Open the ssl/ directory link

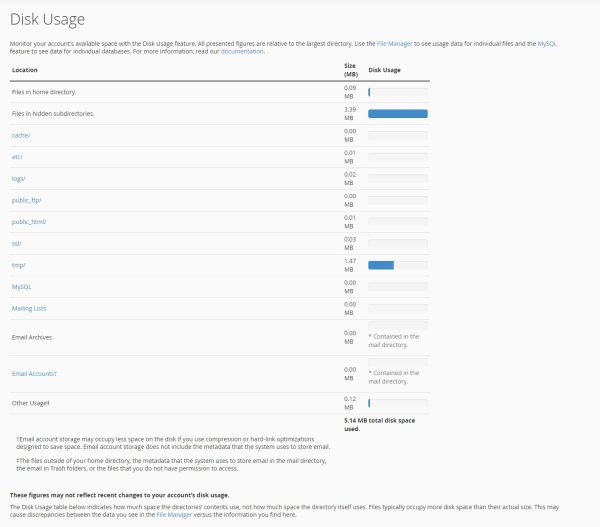(x=16, y=243)
